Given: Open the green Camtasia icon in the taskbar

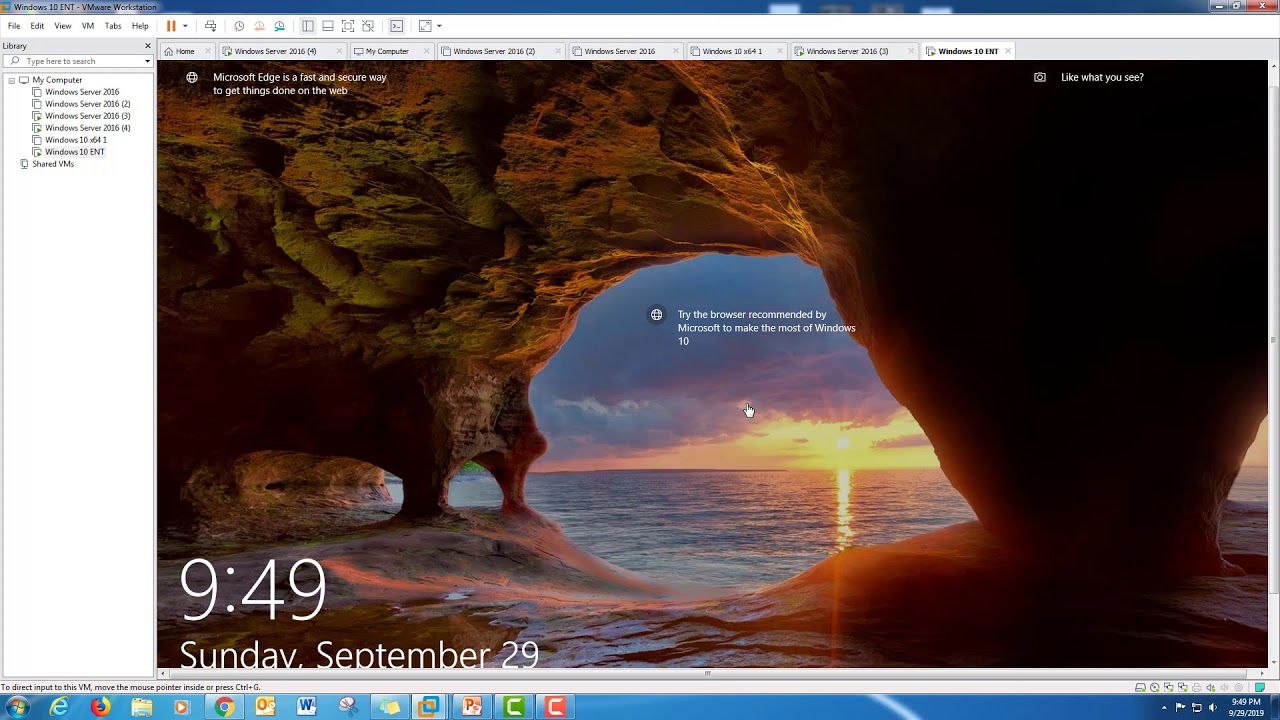Looking at the screenshot, I should (514, 707).
